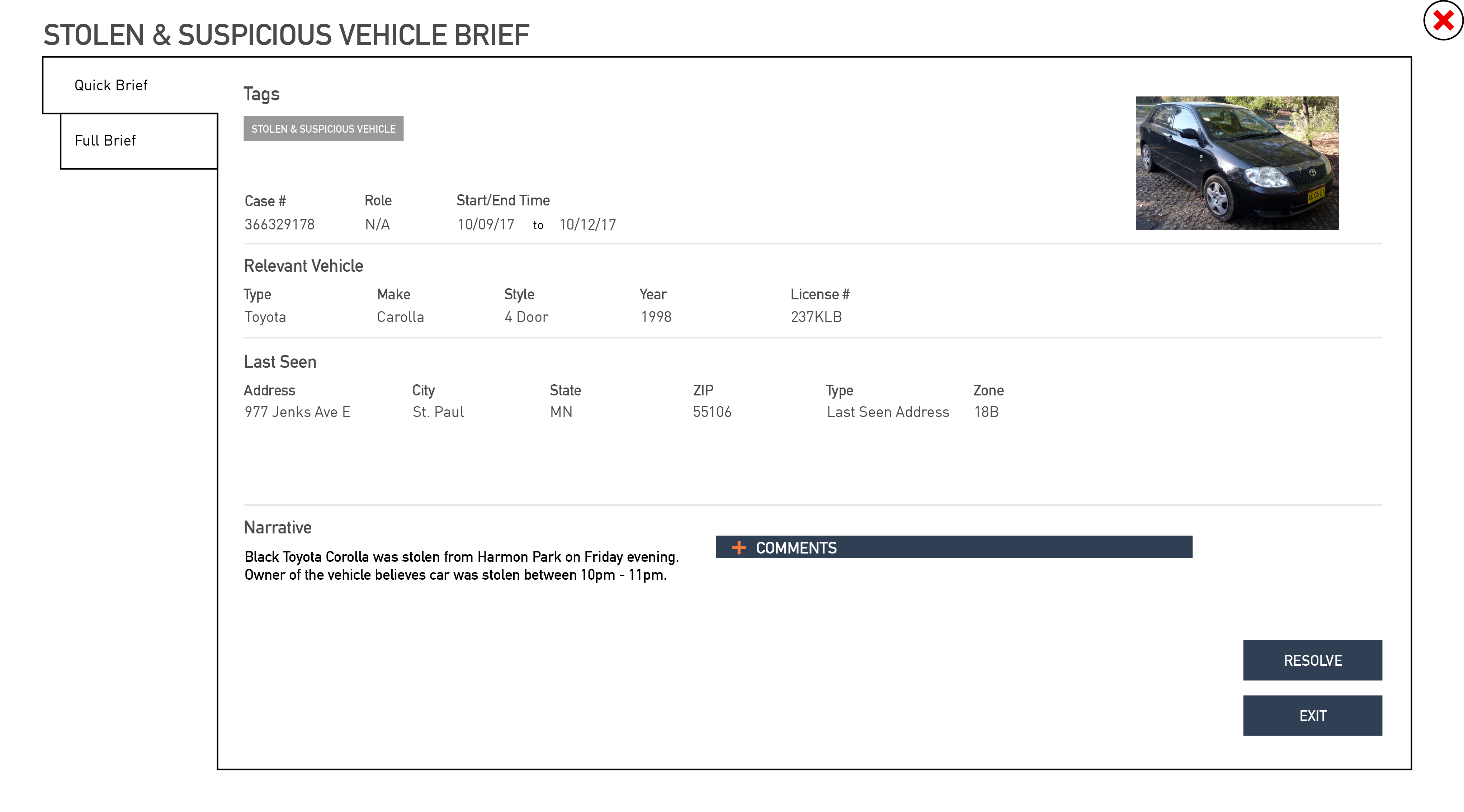The height and width of the screenshot is (812, 1464).
Task: Select address 977 Jenks Ave E
Action: pyautogui.click(x=297, y=412)
